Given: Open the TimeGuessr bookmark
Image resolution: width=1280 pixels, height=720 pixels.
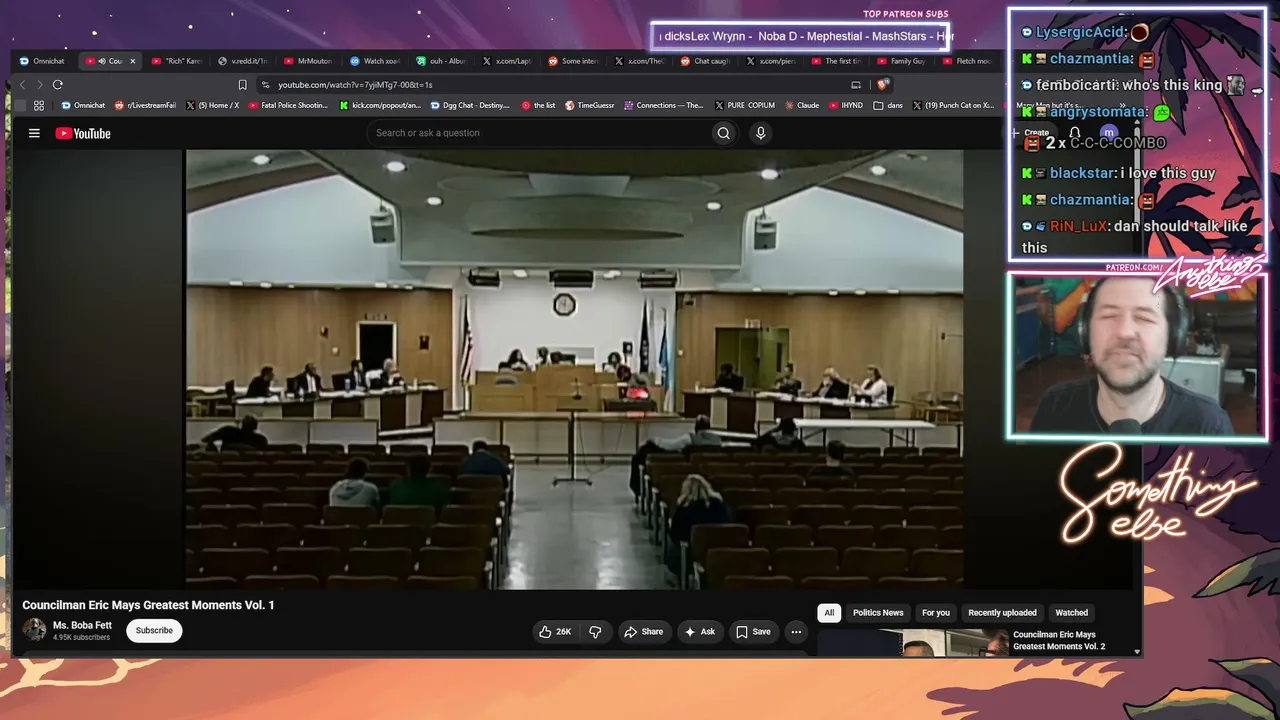Looking at the screenshot, I should [x=590, y=105].
